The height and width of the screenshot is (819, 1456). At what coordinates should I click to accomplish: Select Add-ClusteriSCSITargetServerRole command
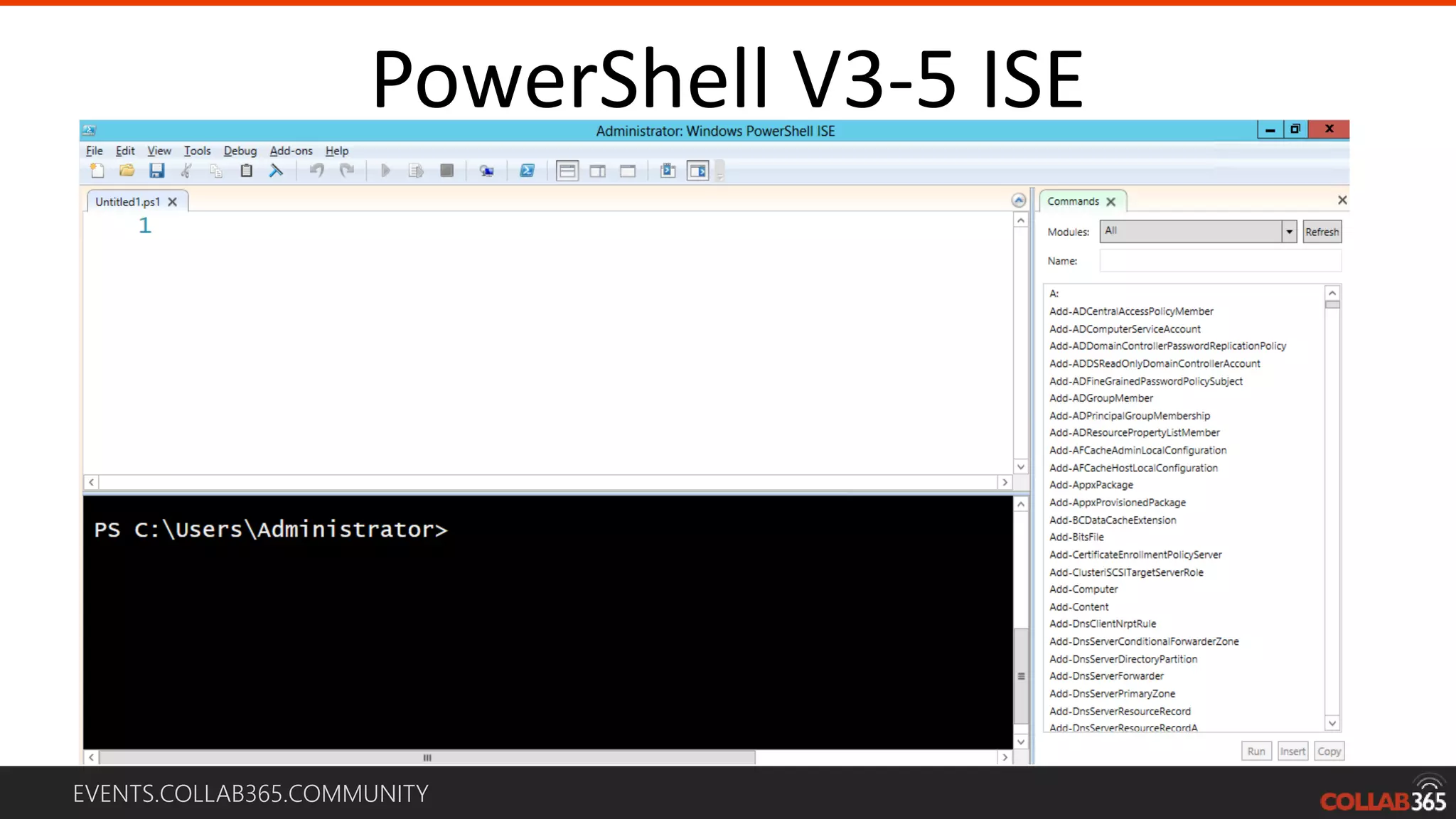pos(1126,572)
